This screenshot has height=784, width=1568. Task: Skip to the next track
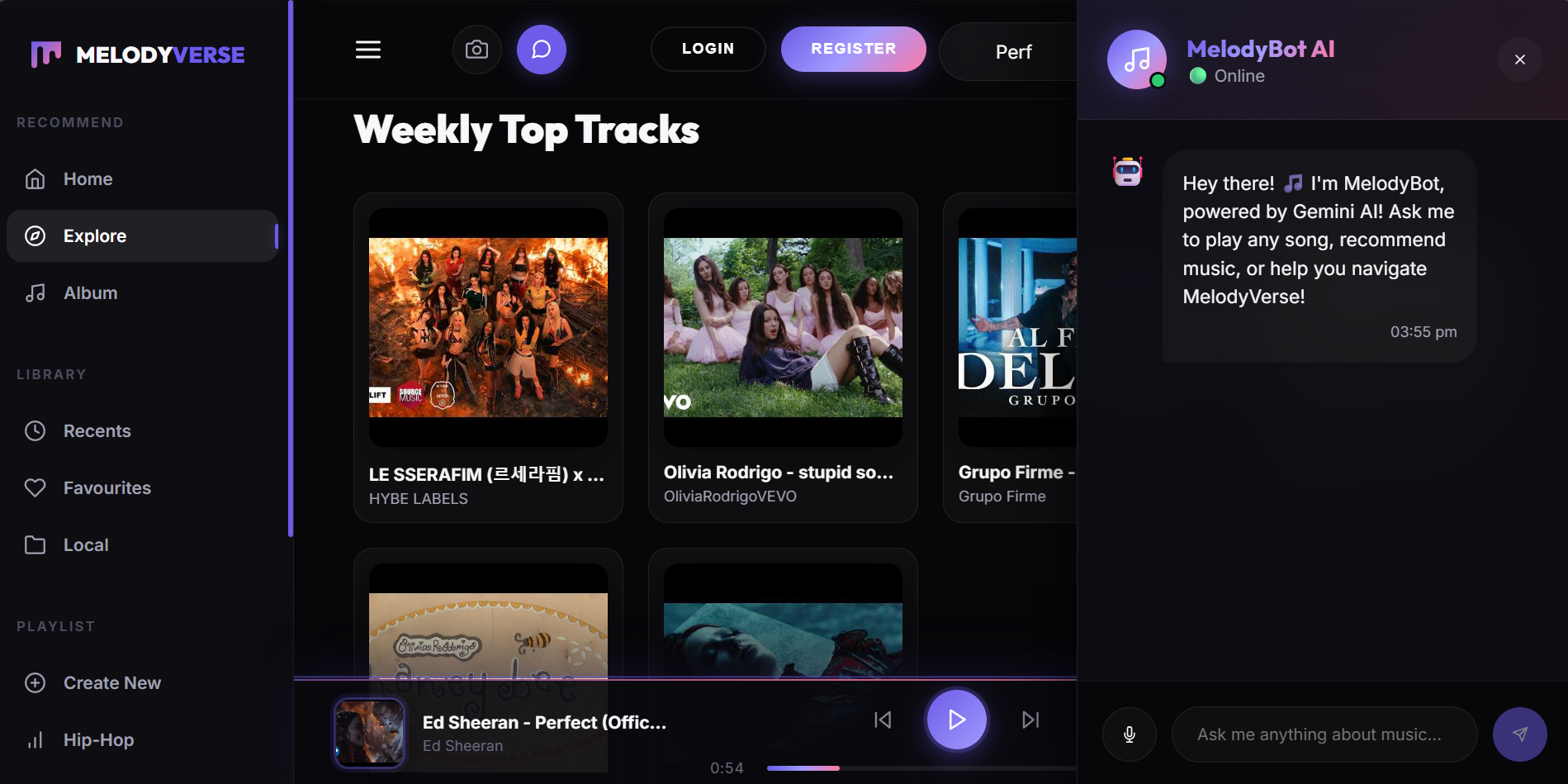[x=1030, y=720]
